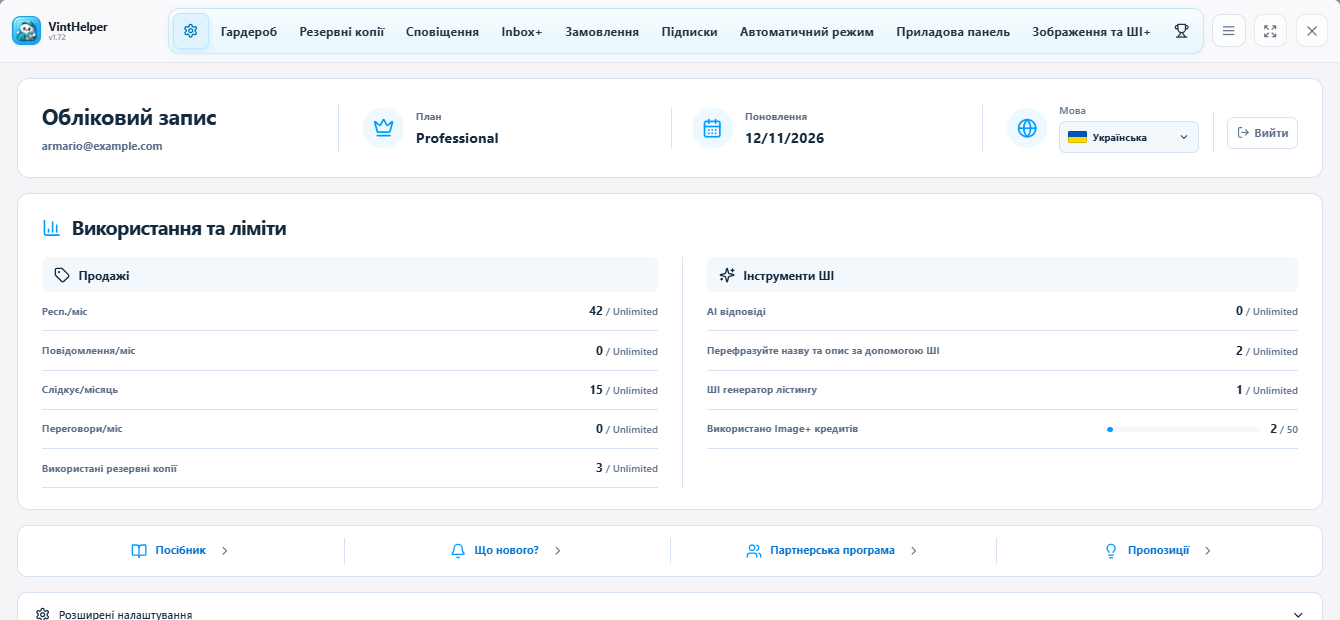1340x620 pixels.
Task: Click the armario@example.com email text
Action: (102, 146)
